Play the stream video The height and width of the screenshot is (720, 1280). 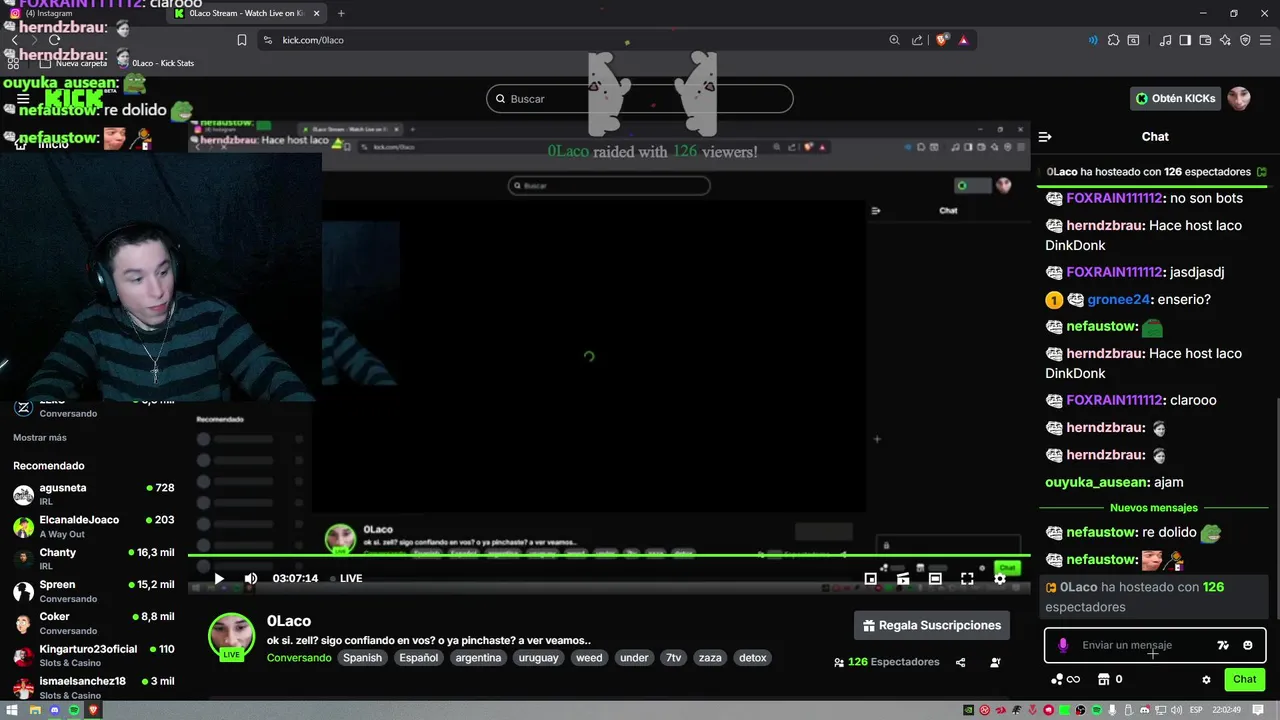pyautogui.click(x=219, y=578)
